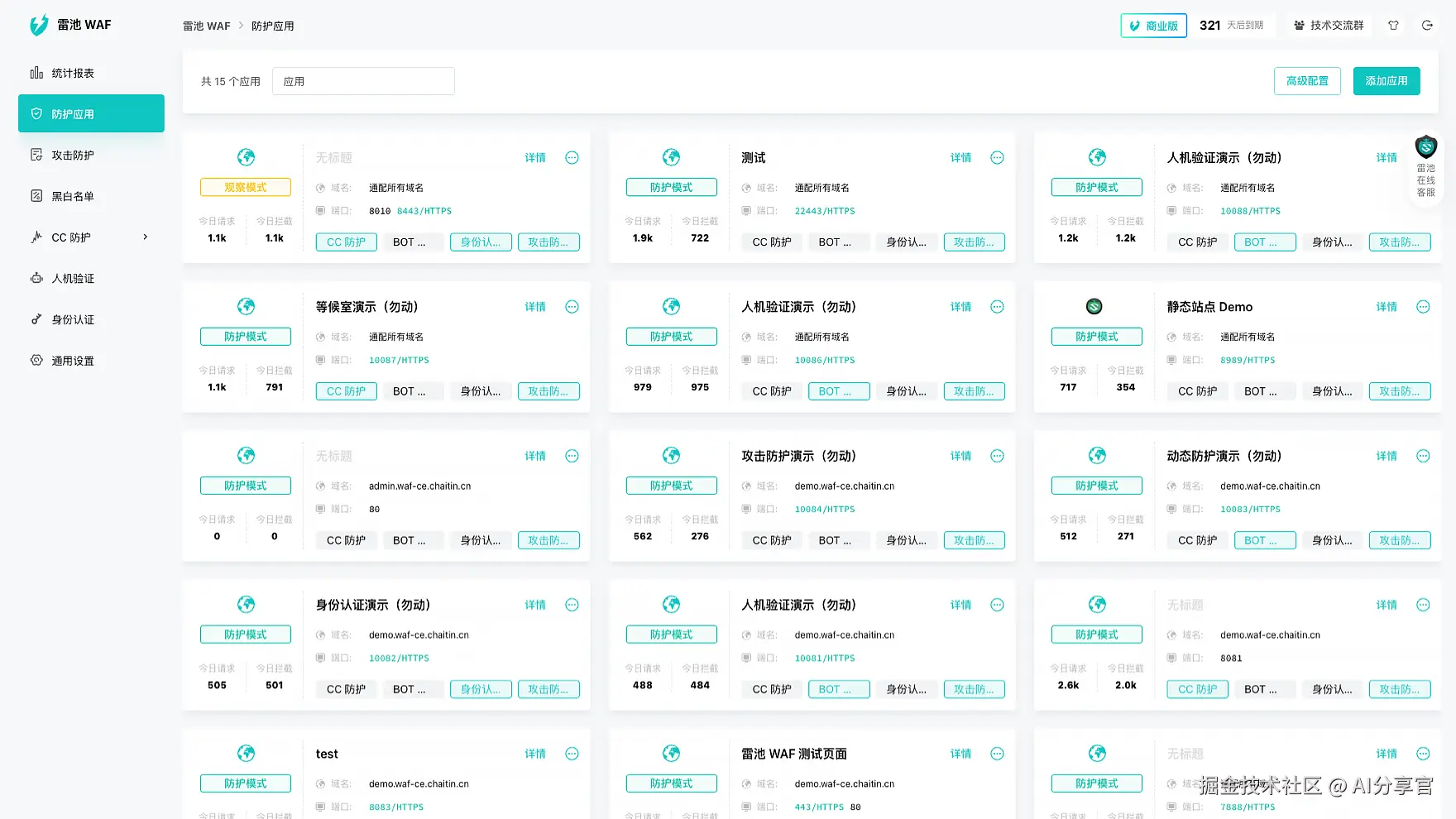Click the admin.waf-ce.chaitin.cn domain text
The image size is (1456, 819).
point(420,486)
